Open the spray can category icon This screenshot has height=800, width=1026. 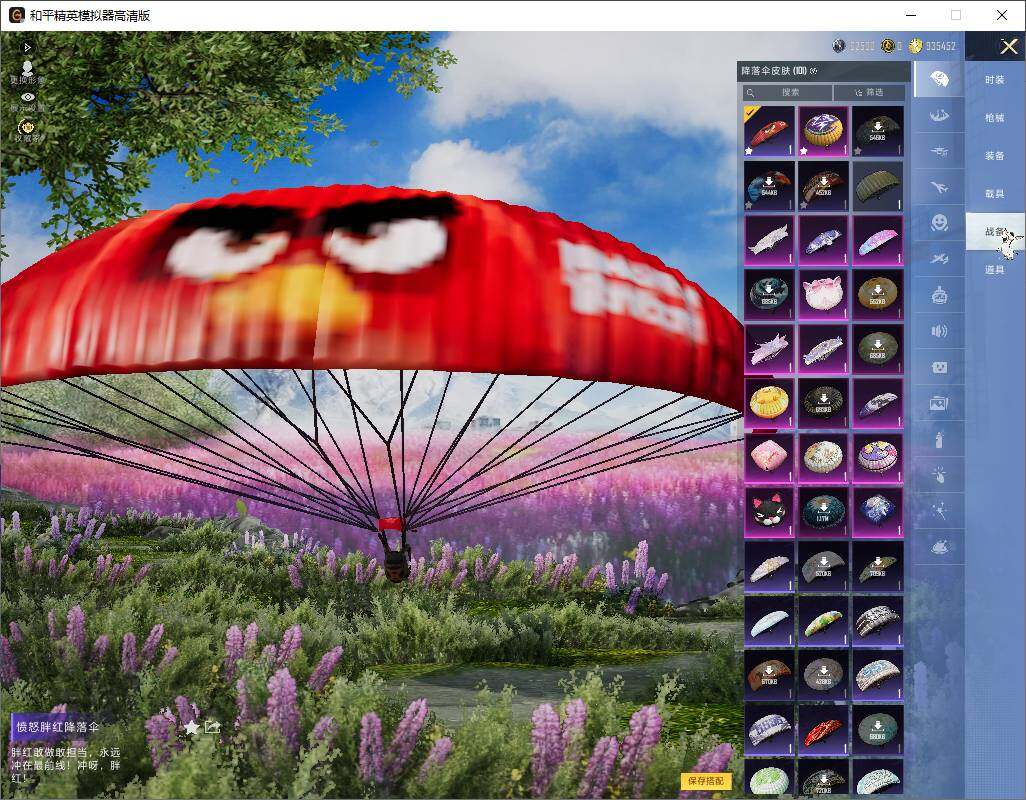point(939,439)
